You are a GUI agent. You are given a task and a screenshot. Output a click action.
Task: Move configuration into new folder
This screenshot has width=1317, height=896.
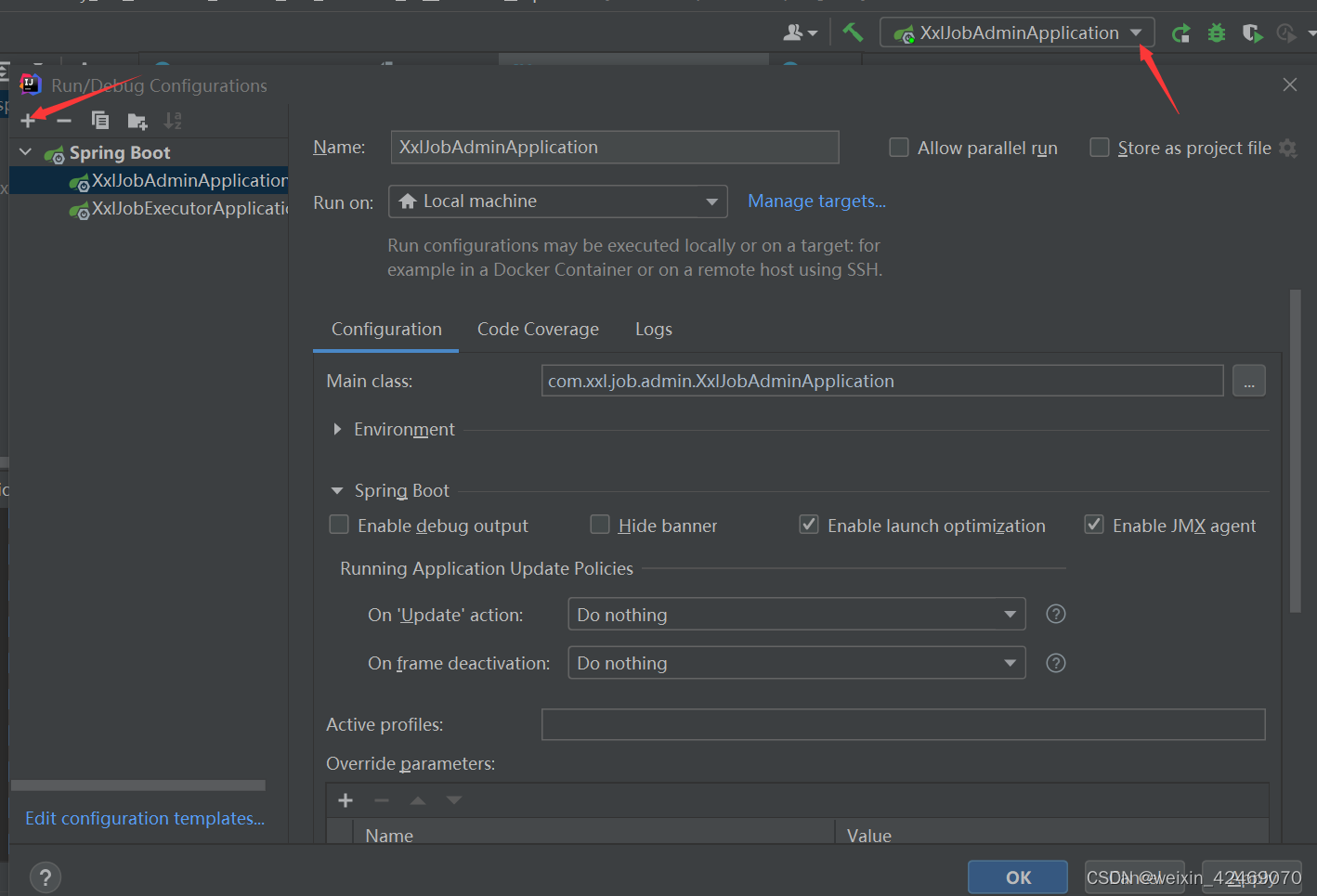click(137, 121)
